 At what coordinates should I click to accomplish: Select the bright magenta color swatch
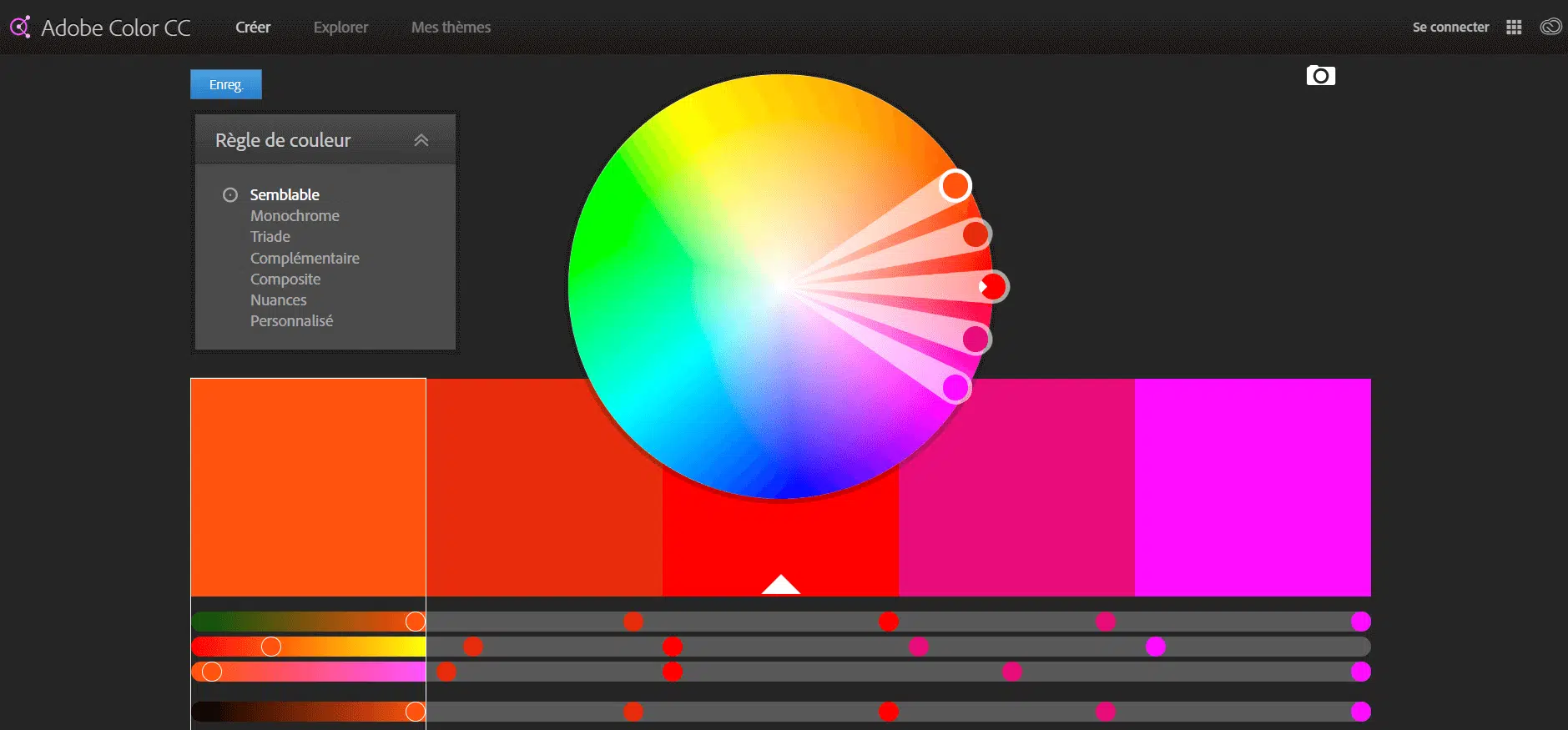1252,487
